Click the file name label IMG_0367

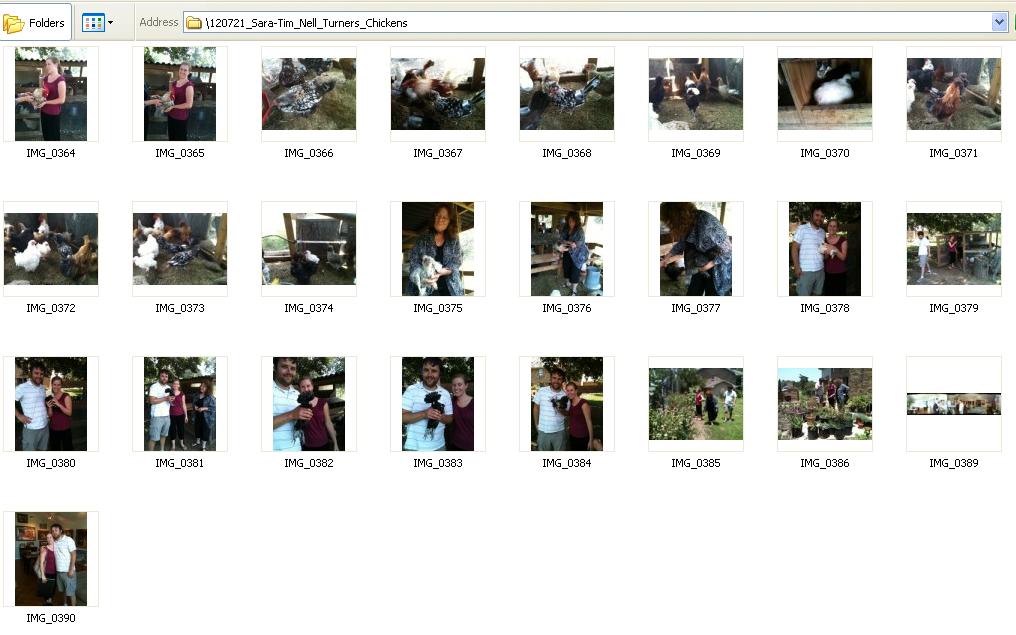(437, 153)
